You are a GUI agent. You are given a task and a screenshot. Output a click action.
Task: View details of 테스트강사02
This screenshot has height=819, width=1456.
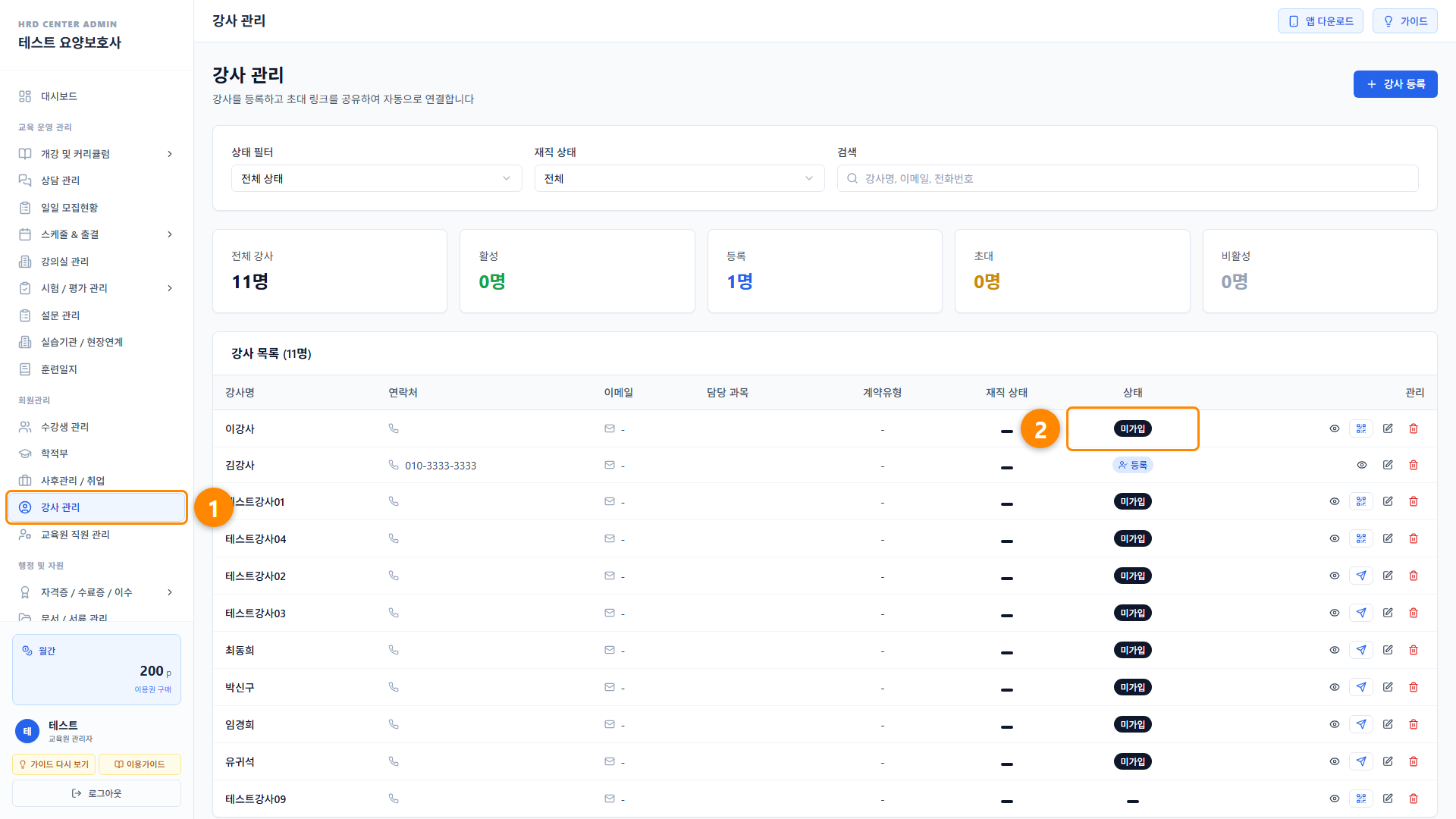click(1335, 576)
